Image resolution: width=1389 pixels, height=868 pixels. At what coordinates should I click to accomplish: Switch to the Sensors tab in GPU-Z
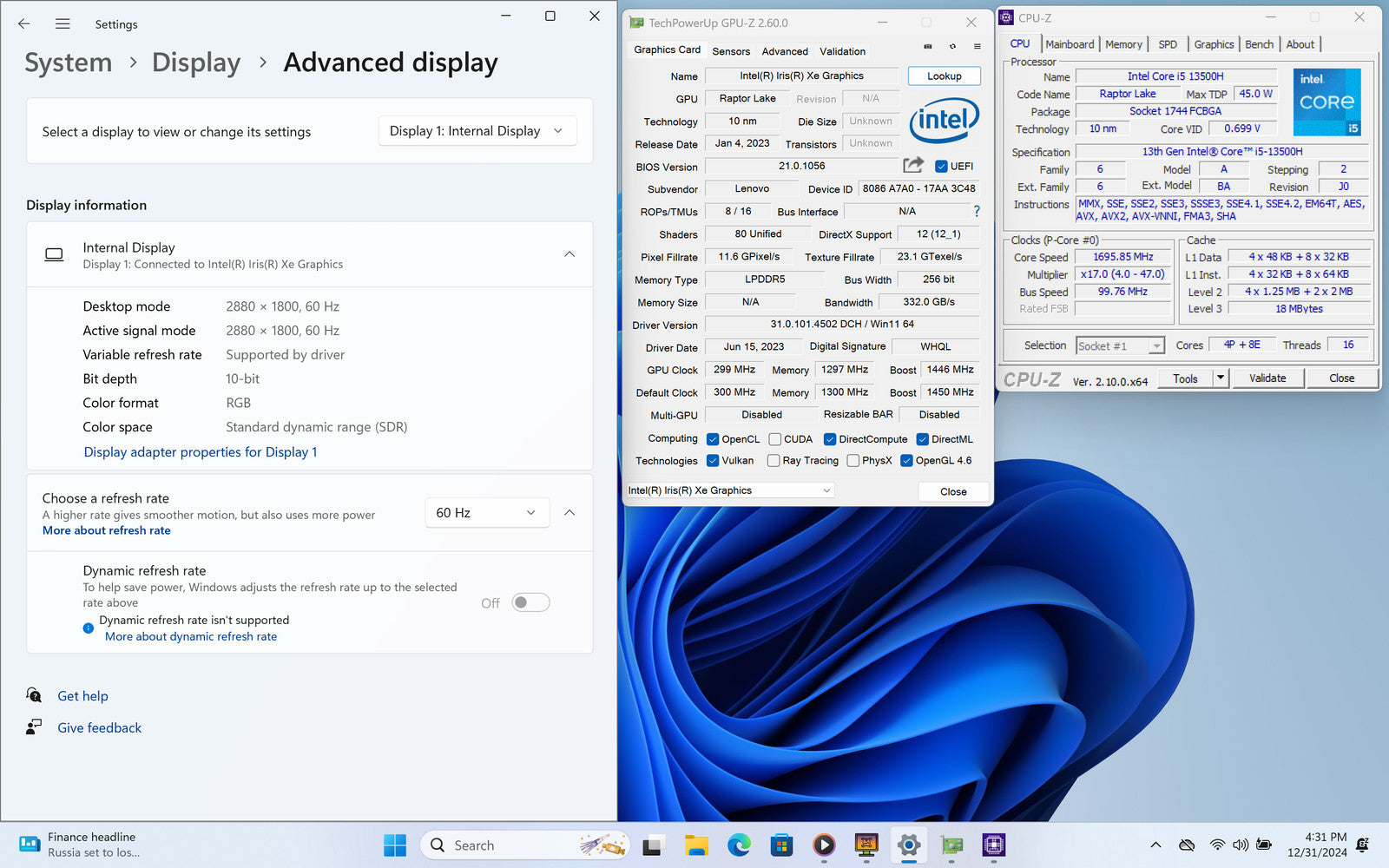tap(731, 51)
